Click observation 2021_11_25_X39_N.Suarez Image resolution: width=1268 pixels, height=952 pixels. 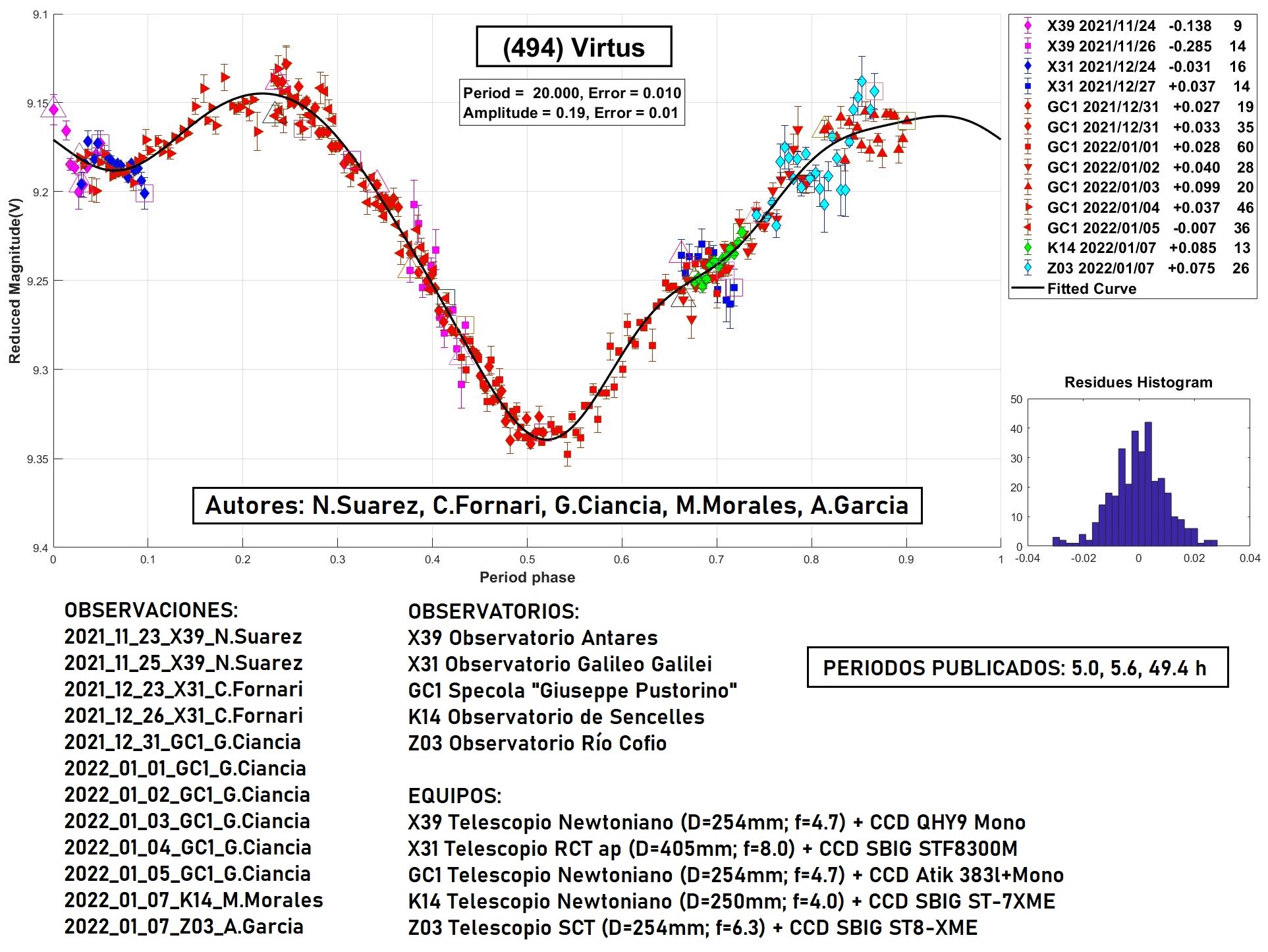183,663
